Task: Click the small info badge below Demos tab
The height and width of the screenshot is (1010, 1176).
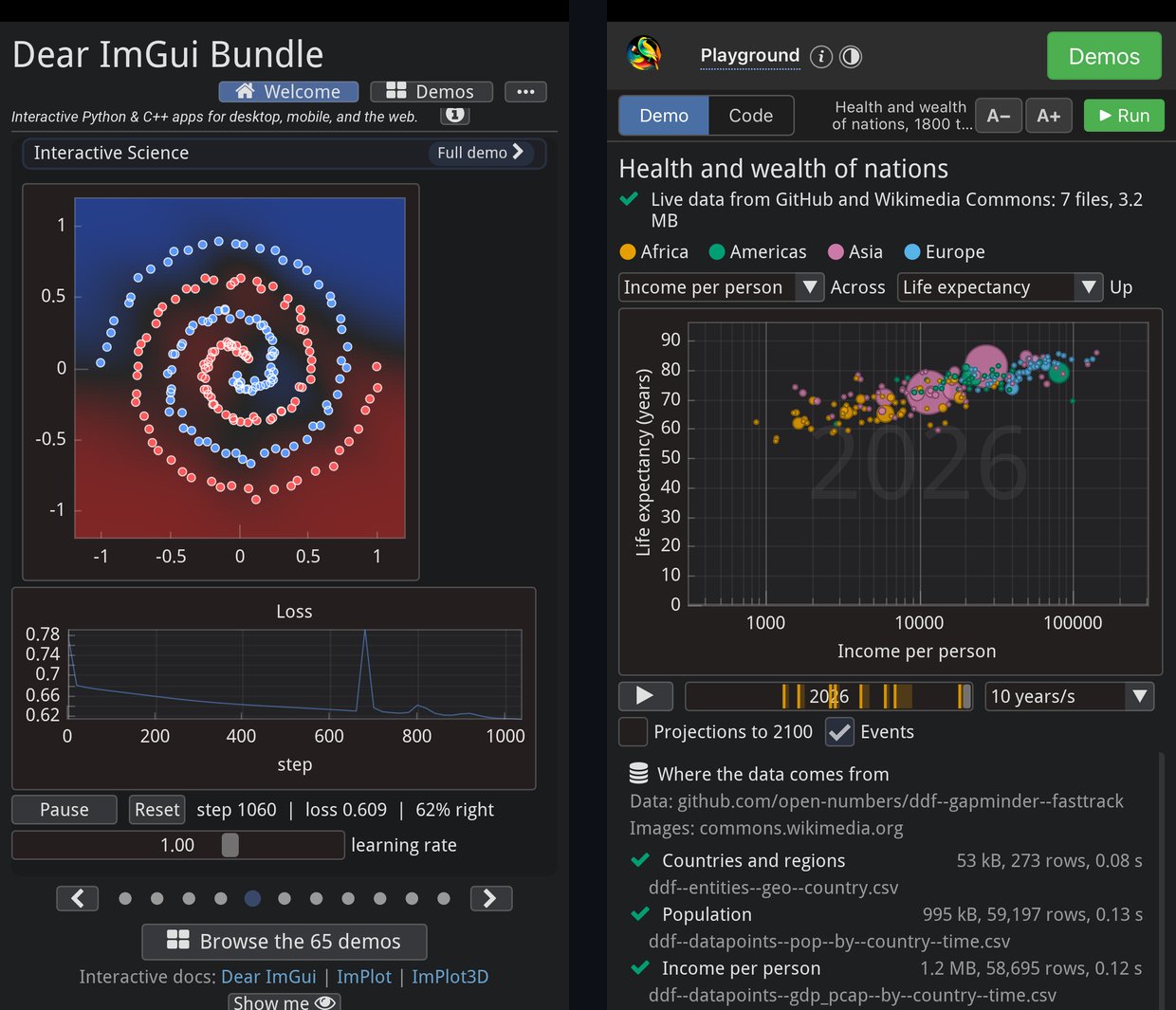Action: coord(455,115)
